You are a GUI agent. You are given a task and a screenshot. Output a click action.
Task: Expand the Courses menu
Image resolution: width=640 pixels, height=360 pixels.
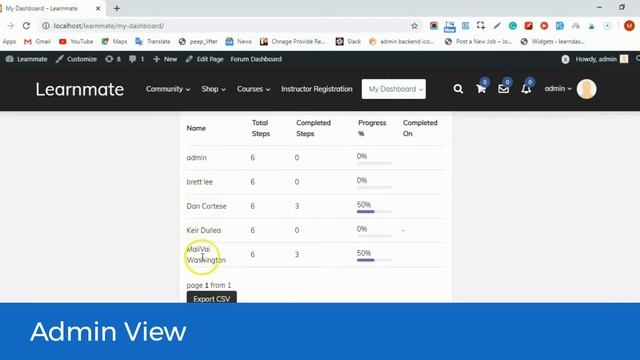point(253,89)
